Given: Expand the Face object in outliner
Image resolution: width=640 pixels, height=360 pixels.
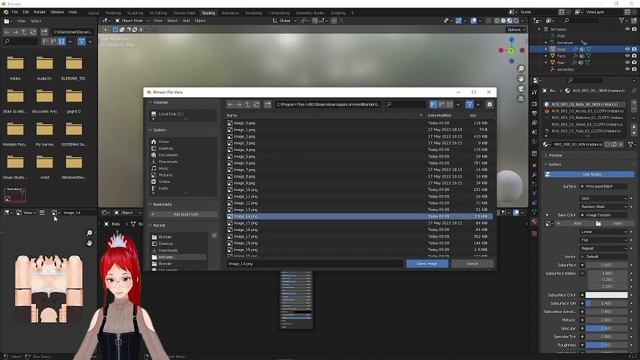Looking at the screenshot, I should [x=546, y=56].
